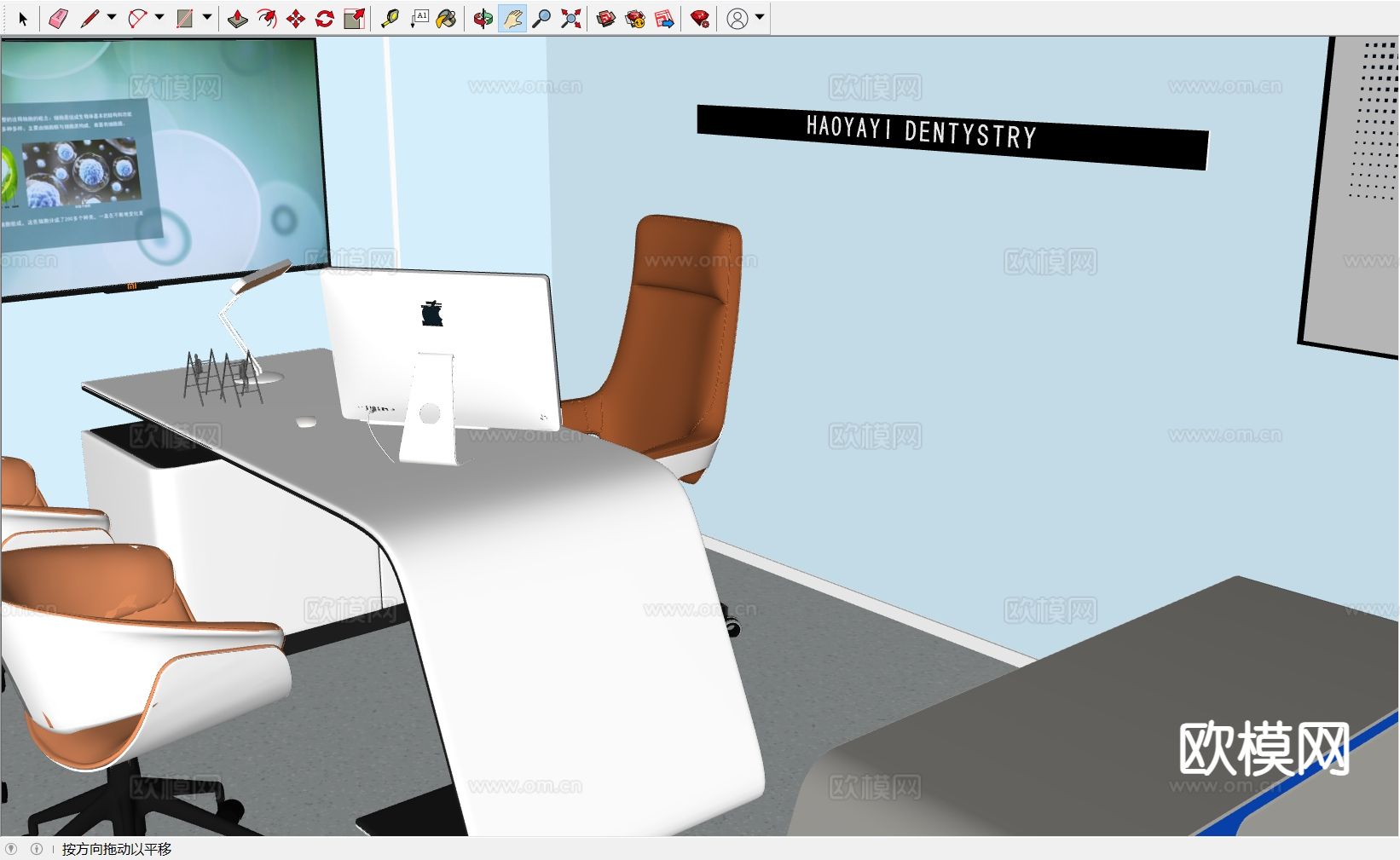Click the Send to LayOut icon
Screen dimensions: 1400x860
pyautogui.click(x=664, y=18)
